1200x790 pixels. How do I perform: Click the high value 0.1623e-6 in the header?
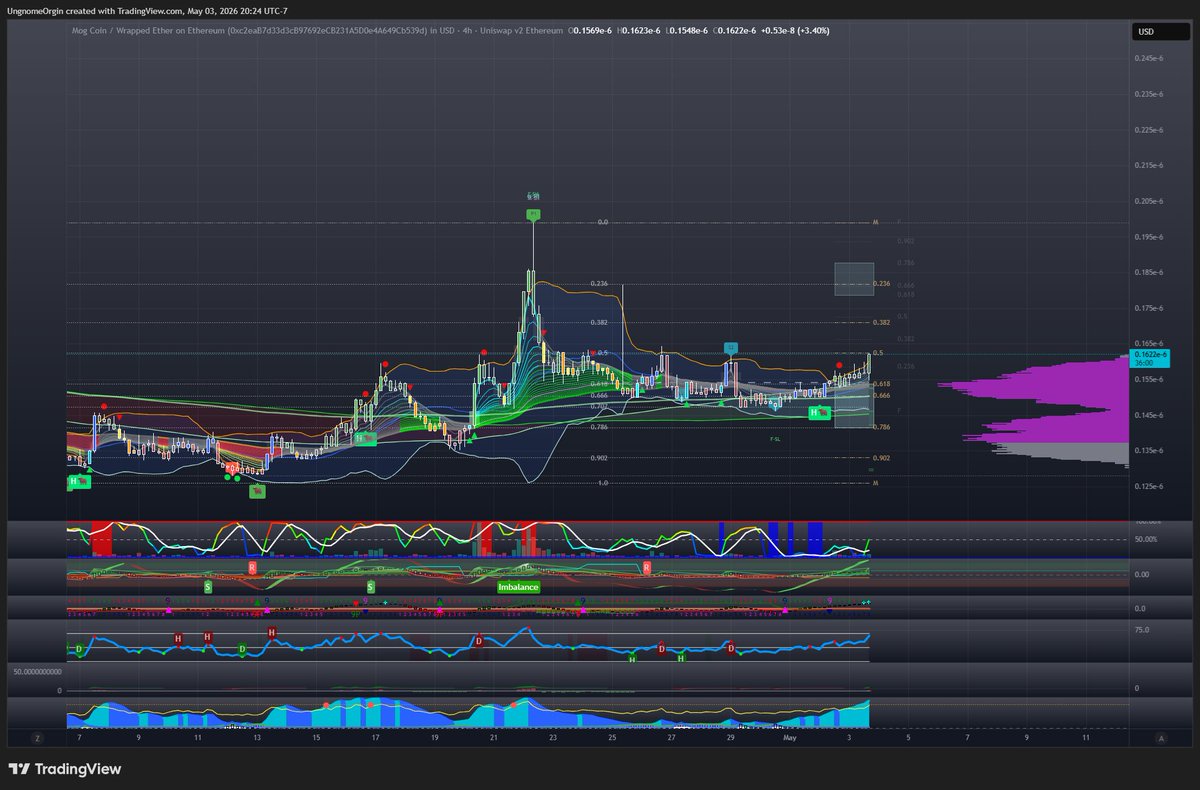click(639, 30)
